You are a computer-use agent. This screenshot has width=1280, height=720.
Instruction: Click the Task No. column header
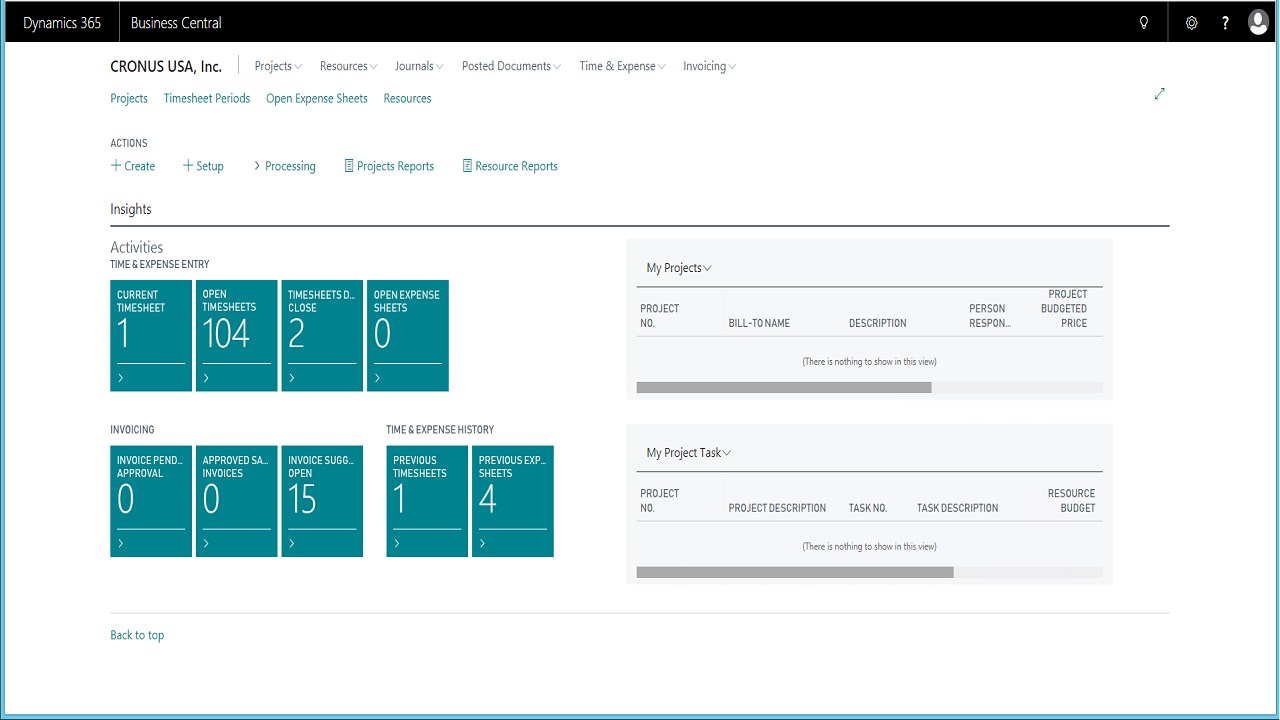click(868, 508)
